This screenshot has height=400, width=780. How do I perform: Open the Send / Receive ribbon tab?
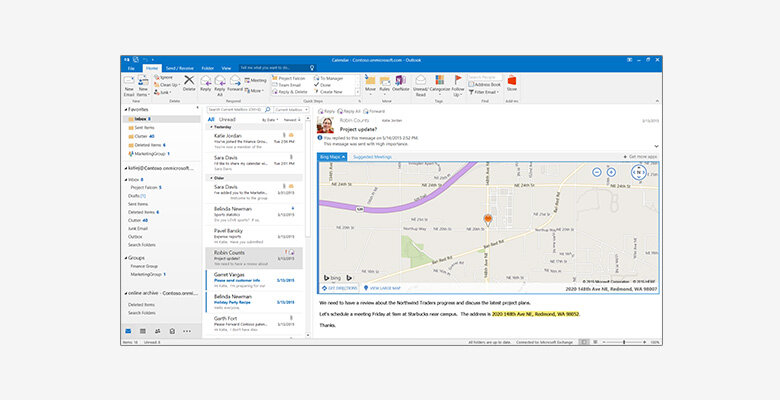[x=182, y=68]
